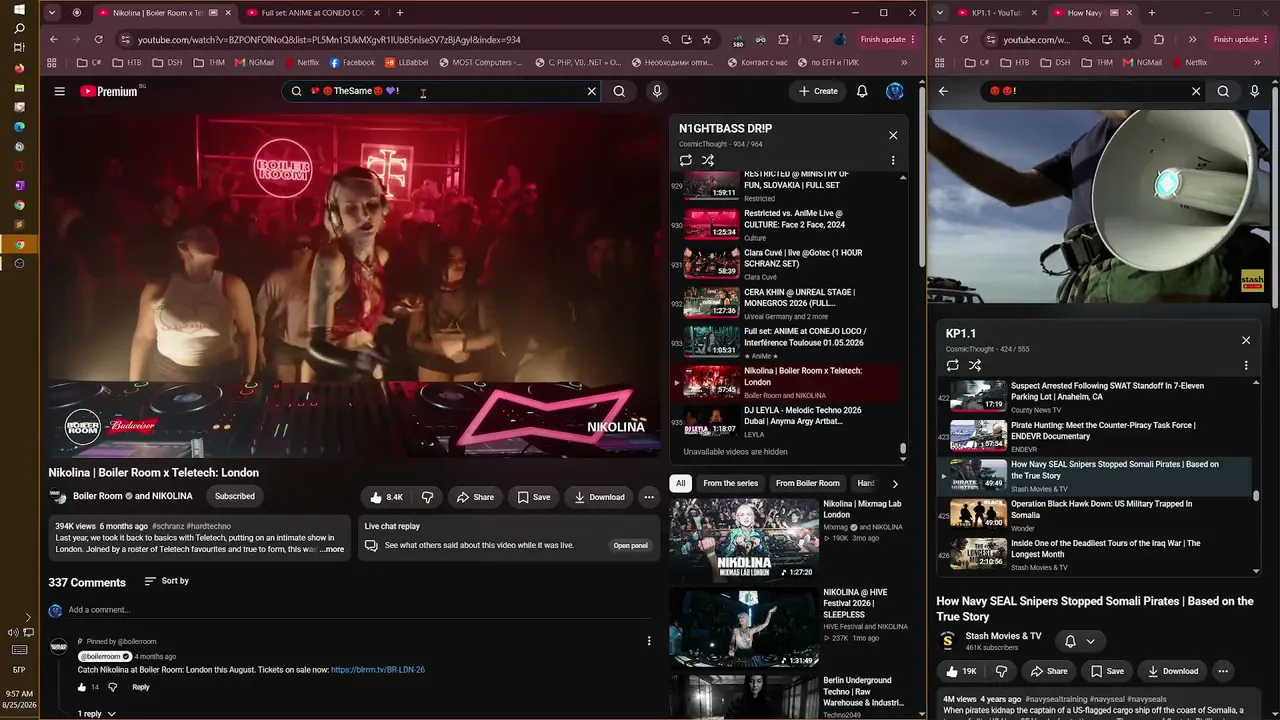Close the KP1.1 playlist panel
The image size is (1280, 720).
click(1246, 340)
